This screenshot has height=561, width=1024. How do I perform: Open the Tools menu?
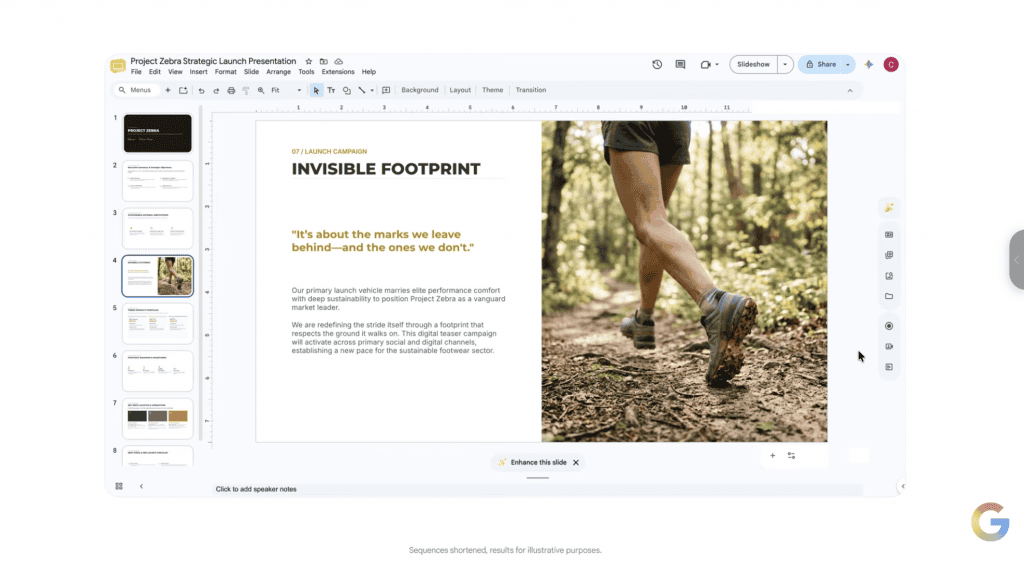tap(306, 72)
